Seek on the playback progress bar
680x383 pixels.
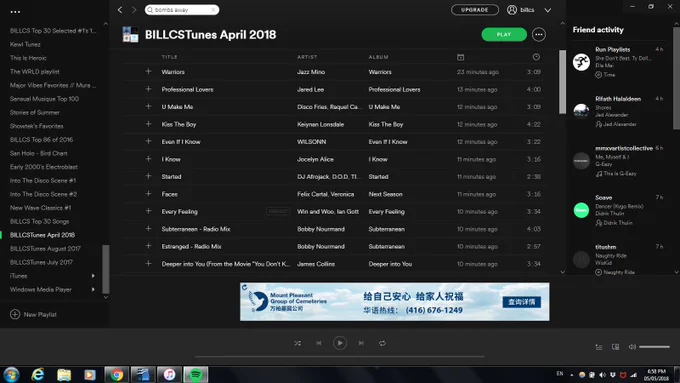pos(340,357)
